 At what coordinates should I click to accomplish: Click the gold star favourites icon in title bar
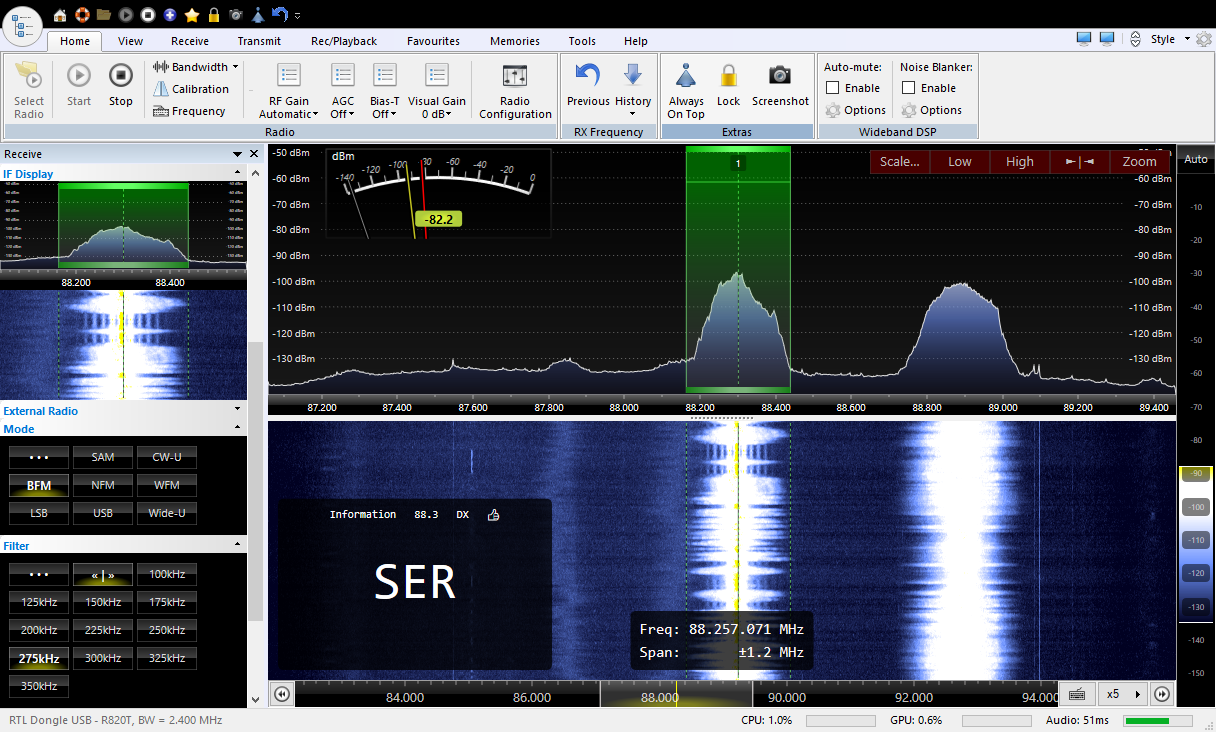click(192, 15)
